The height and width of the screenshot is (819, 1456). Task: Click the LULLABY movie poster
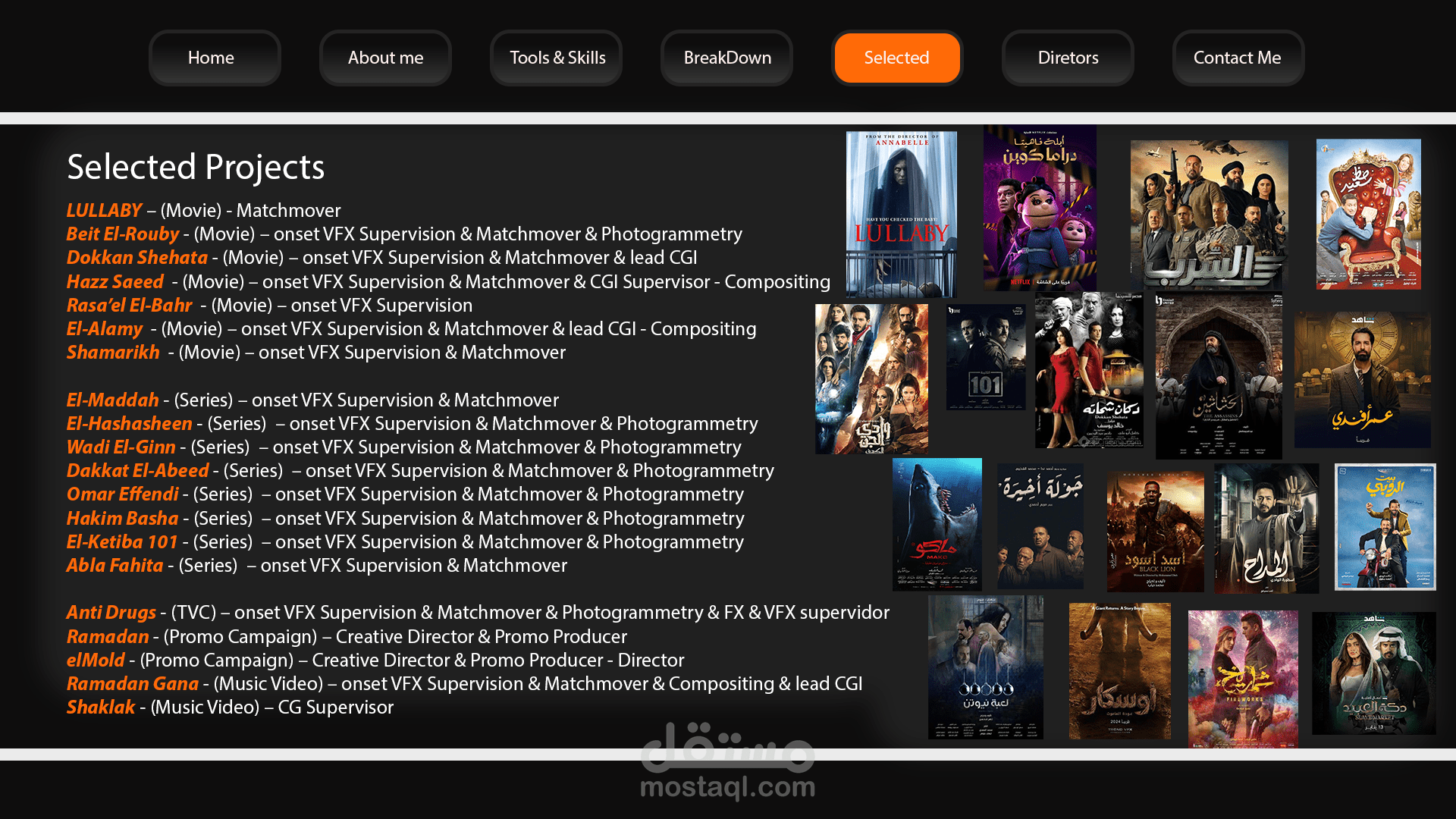(901, 214)
